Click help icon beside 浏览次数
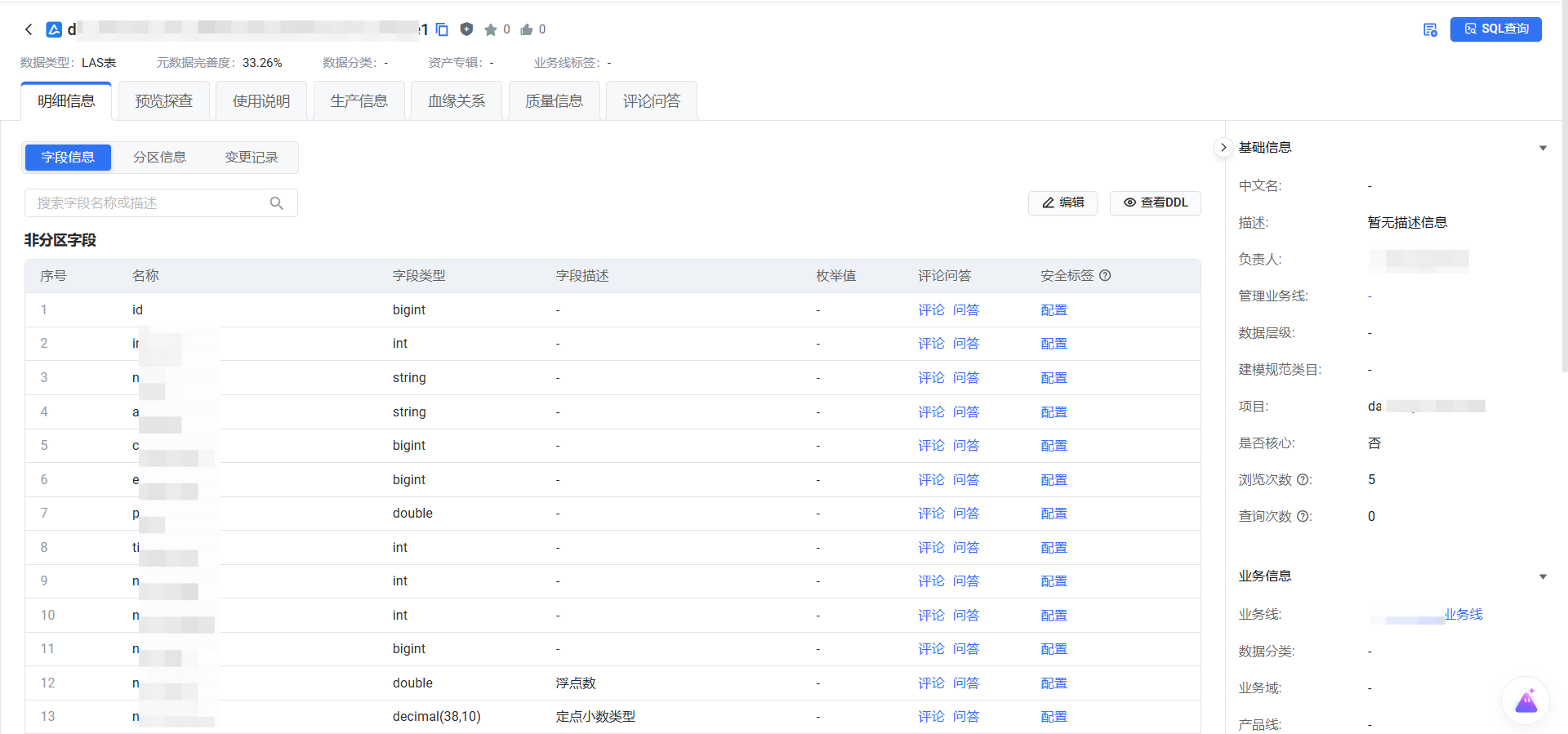Image resolution: width=1568 pixels, height=734 pixels. click(1303, 480)
